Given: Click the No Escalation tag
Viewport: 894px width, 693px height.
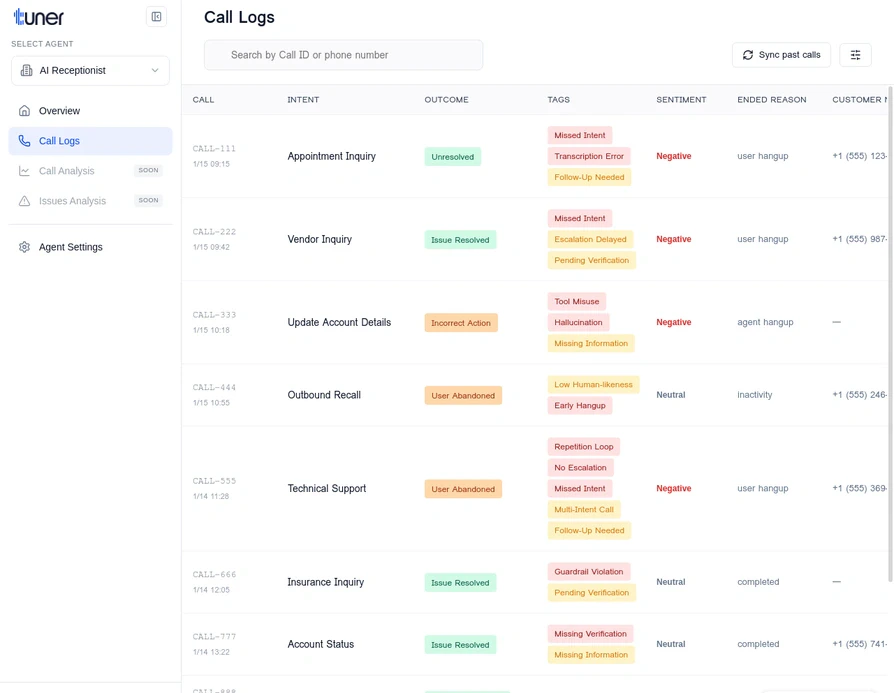Looking at the screenshot, I should [x=580, y=468].
